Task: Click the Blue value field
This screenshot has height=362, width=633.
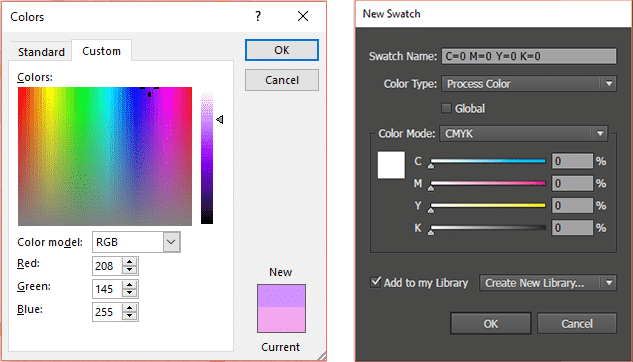Action: tap(107, 312)
